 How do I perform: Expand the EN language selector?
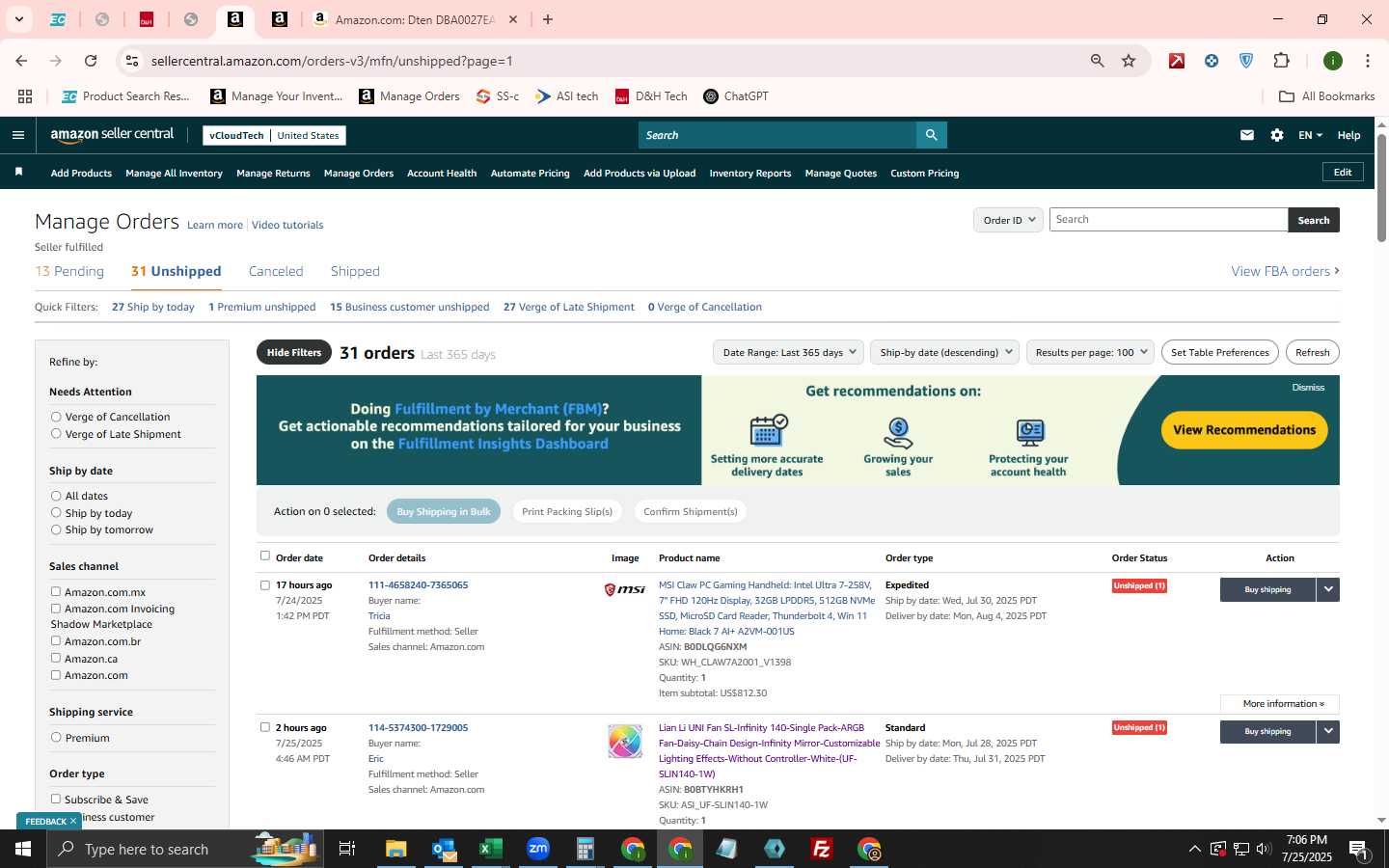point(1310,135)
